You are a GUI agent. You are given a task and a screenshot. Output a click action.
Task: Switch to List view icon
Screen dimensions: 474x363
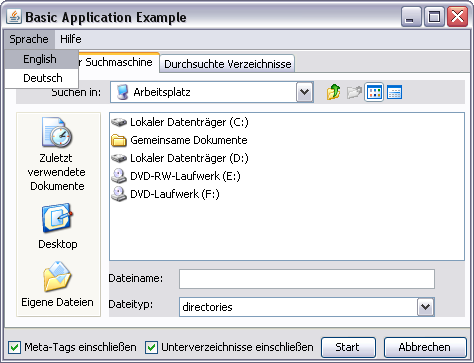point(374,92)
